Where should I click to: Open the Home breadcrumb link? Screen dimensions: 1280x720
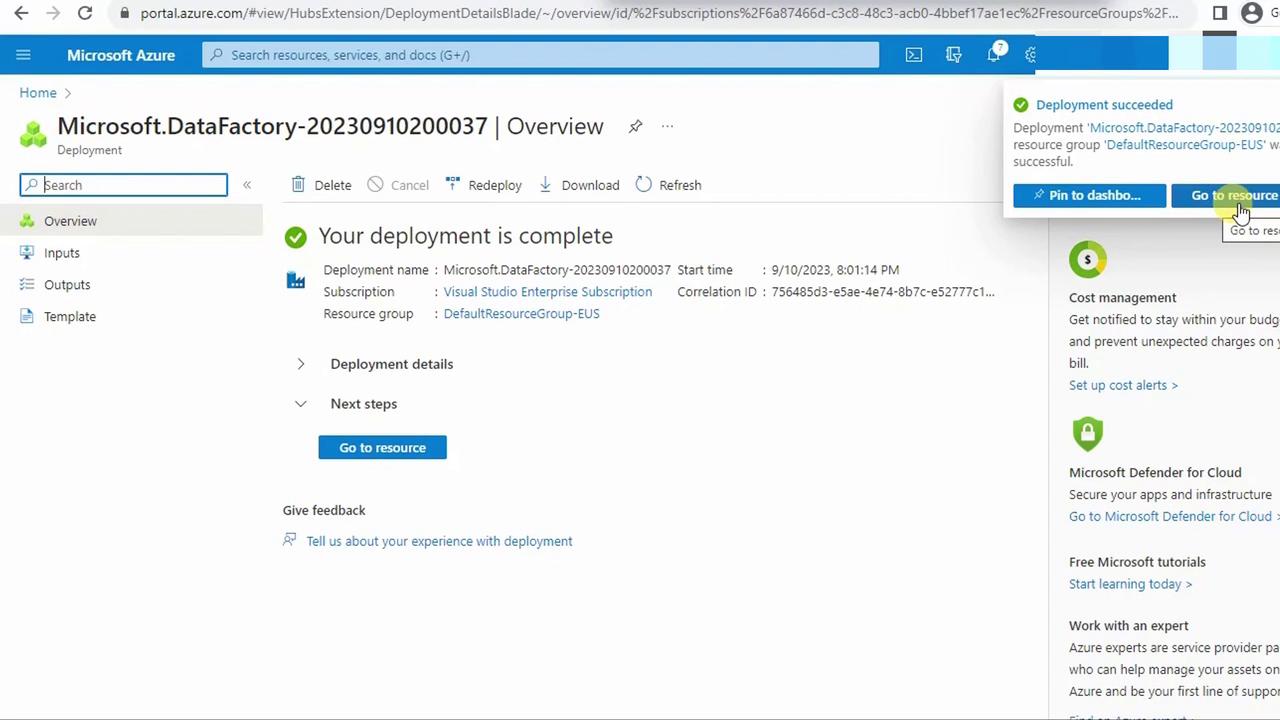(x=38, y=93)
